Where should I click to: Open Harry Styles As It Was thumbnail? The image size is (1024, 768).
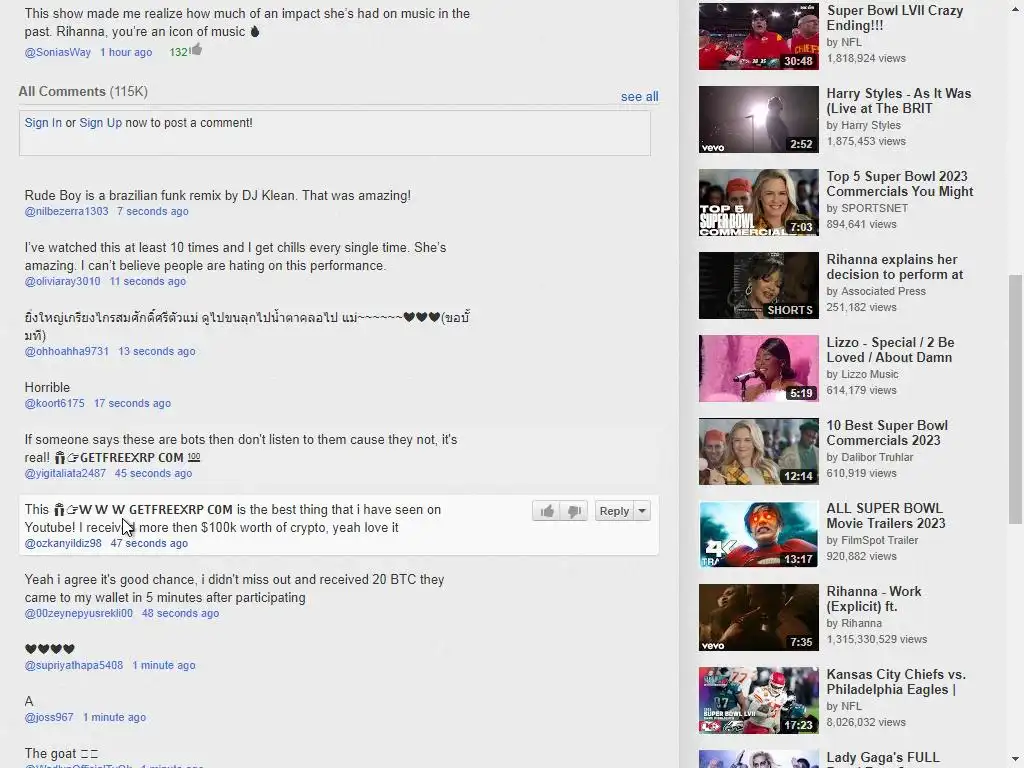[x=758, y=120]
